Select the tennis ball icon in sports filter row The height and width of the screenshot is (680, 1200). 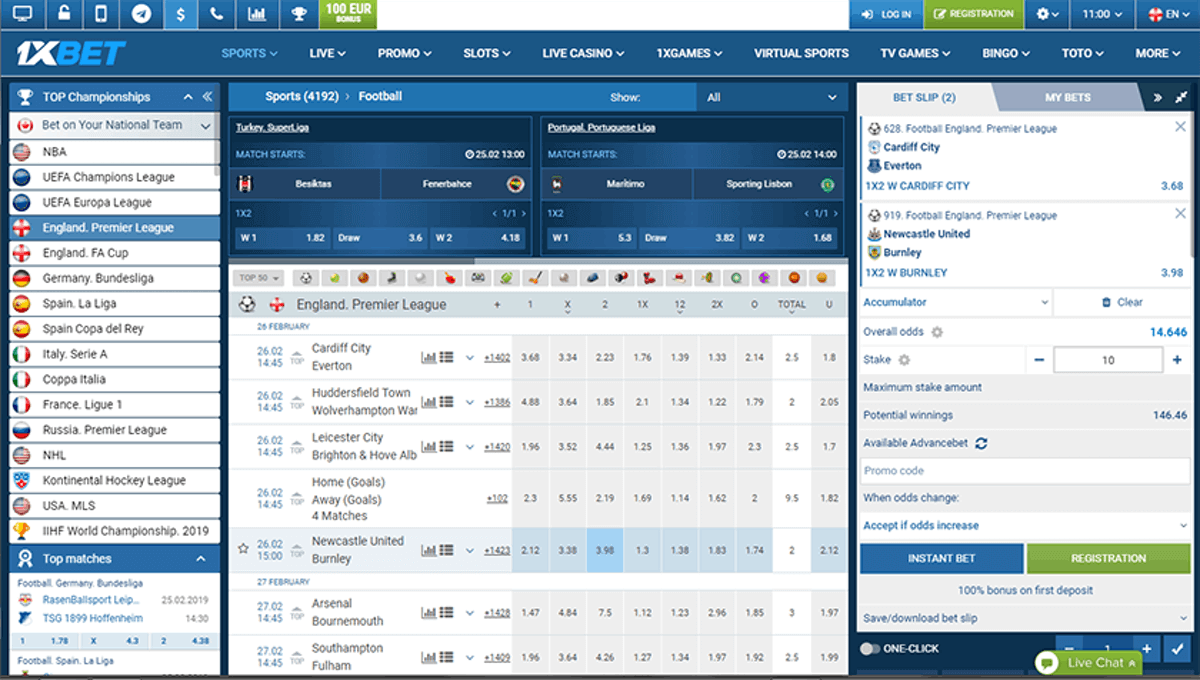coord(334,278)
